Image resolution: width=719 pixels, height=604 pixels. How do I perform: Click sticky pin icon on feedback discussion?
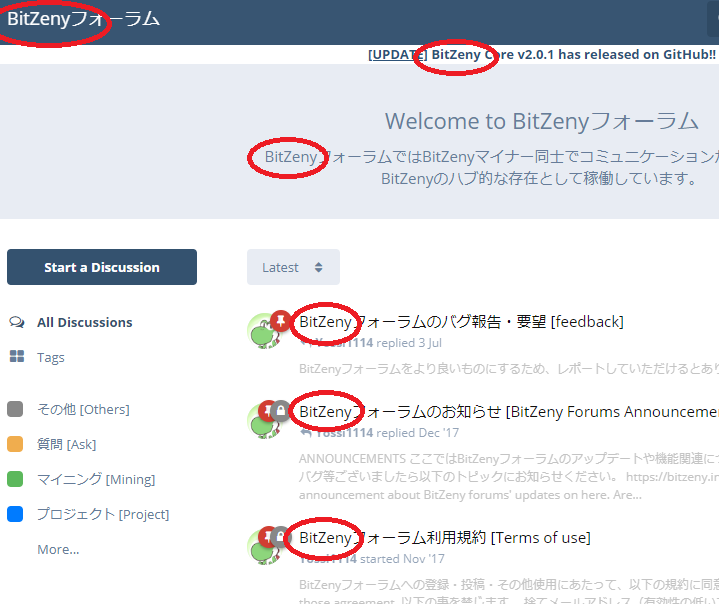coord(281,321)
